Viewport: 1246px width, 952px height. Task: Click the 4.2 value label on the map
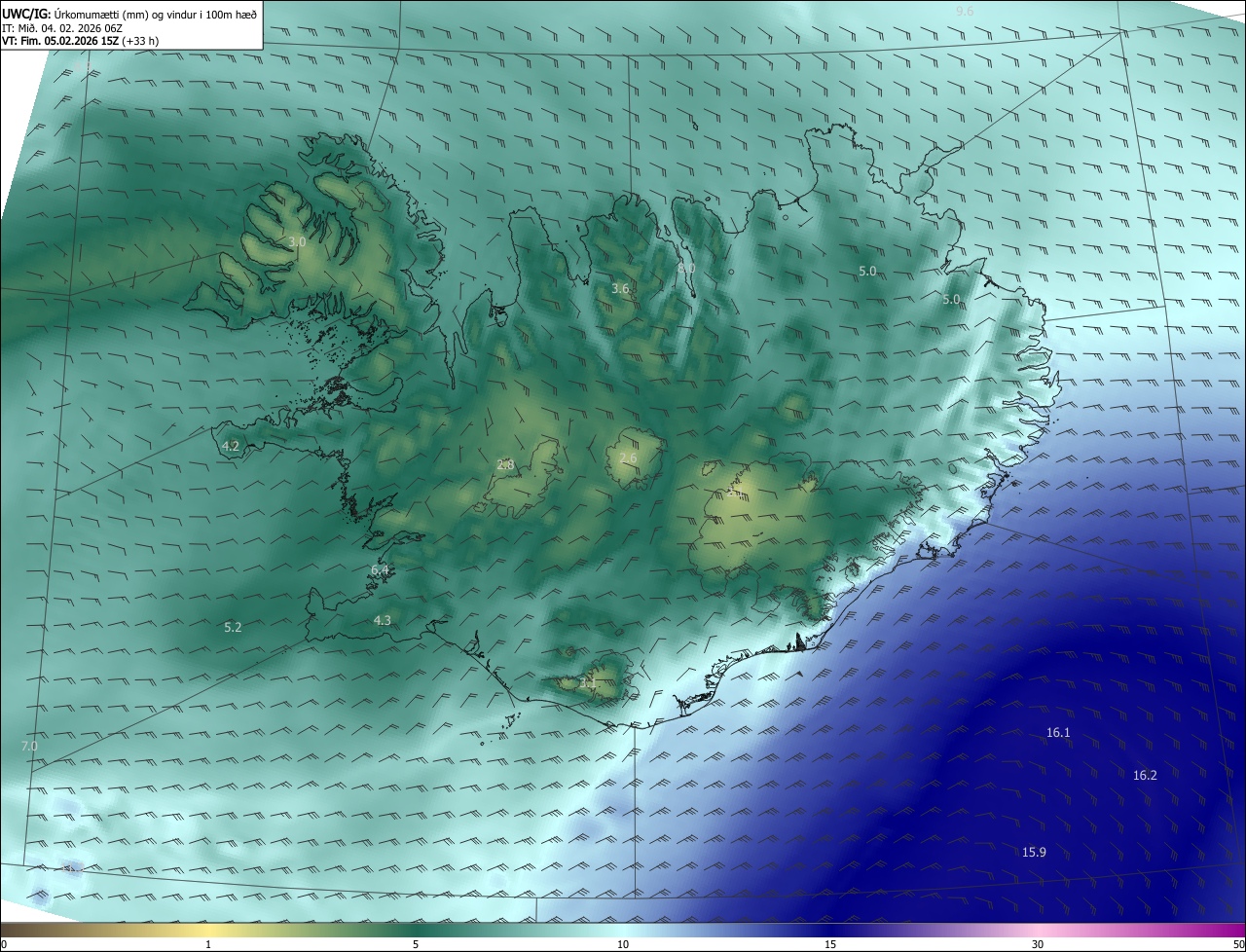[231, 446]
